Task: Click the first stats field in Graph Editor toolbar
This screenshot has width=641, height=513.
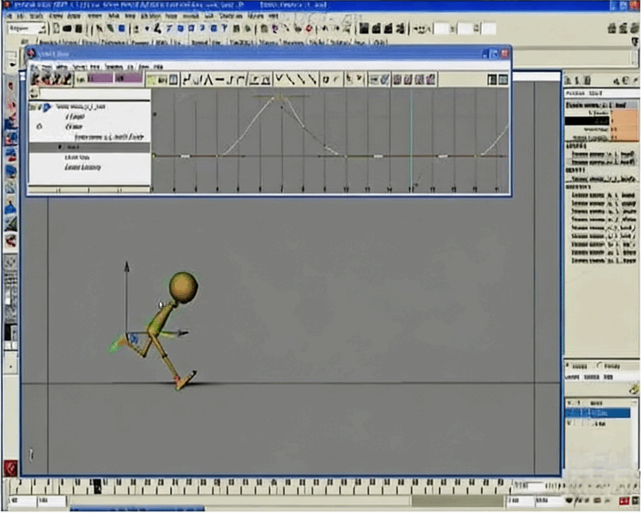Action: tap(101, 78)
